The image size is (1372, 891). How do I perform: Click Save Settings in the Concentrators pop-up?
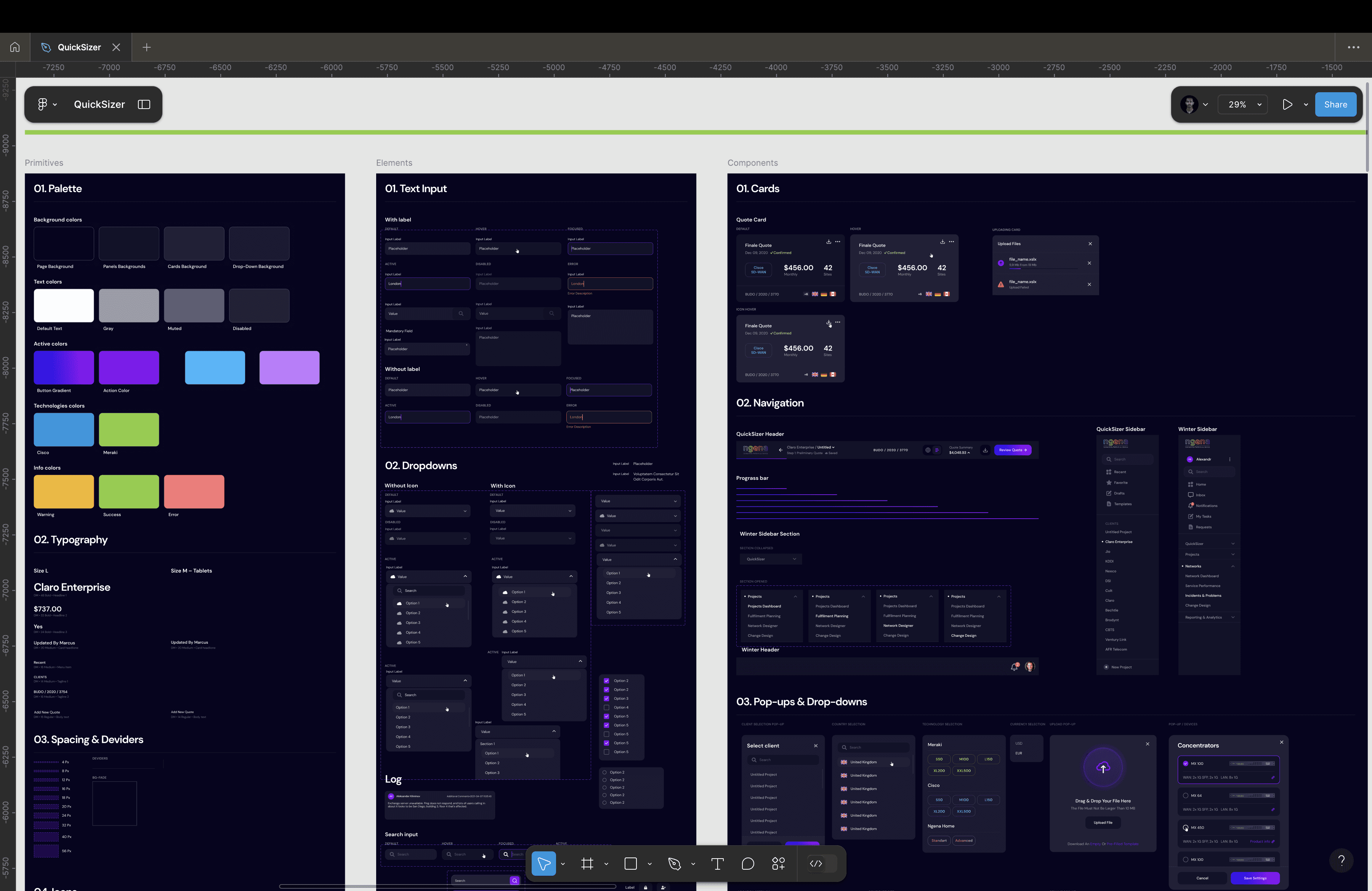tap(1255, 878)
